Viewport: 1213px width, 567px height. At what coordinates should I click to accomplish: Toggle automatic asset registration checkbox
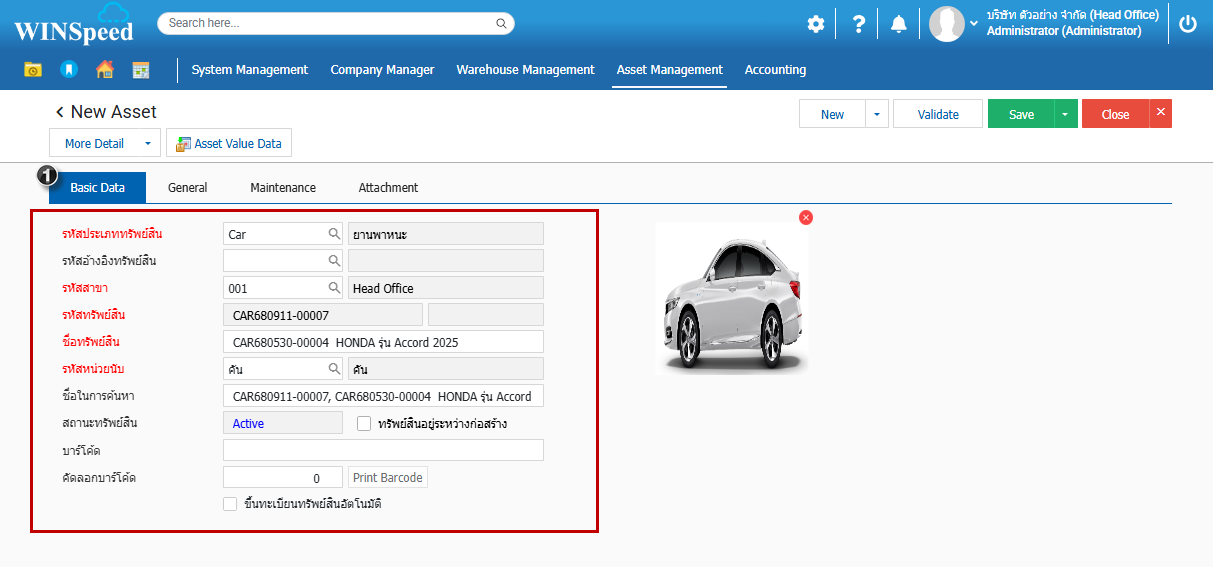pos(230,504)
